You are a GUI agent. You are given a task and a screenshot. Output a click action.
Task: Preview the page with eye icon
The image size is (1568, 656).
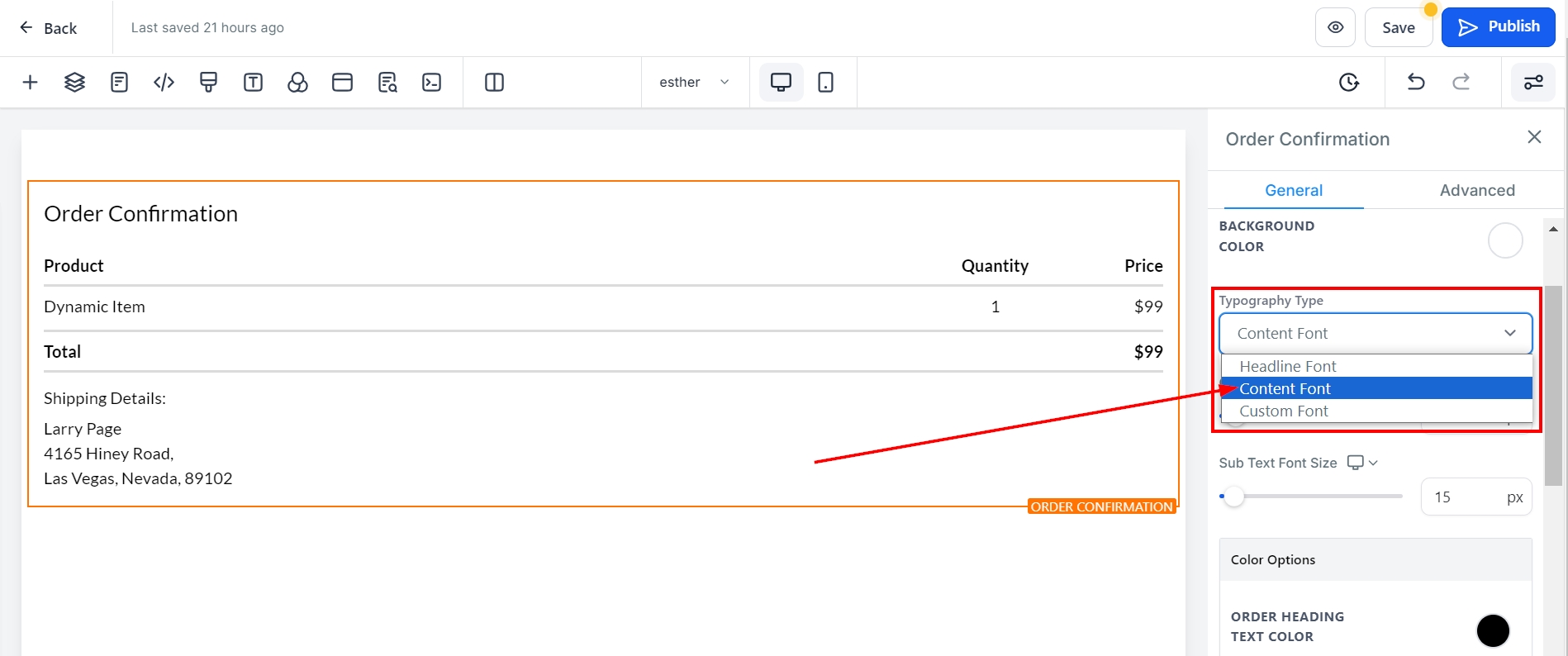pyautogui.click(x=1335, y=27)
